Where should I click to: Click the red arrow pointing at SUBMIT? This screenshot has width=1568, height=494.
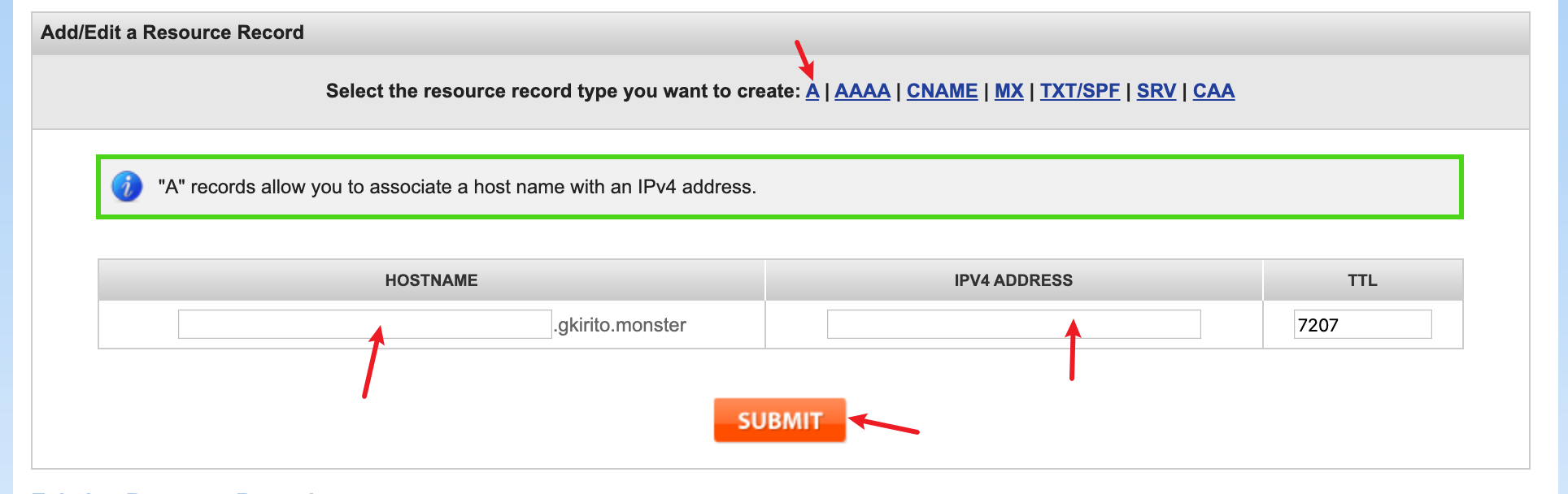click(883, 425)
